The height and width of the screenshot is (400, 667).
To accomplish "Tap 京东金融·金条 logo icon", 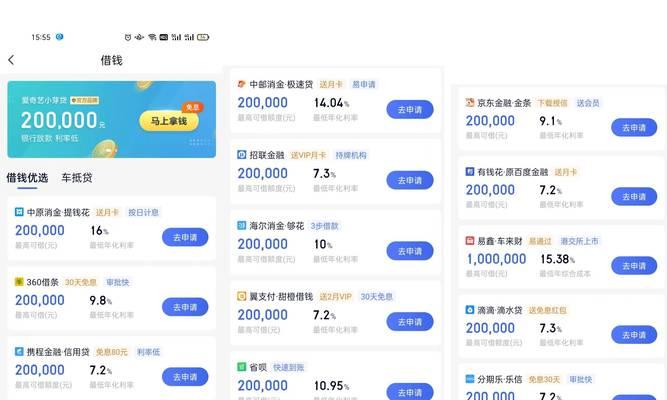I will [x=470, y=103].
